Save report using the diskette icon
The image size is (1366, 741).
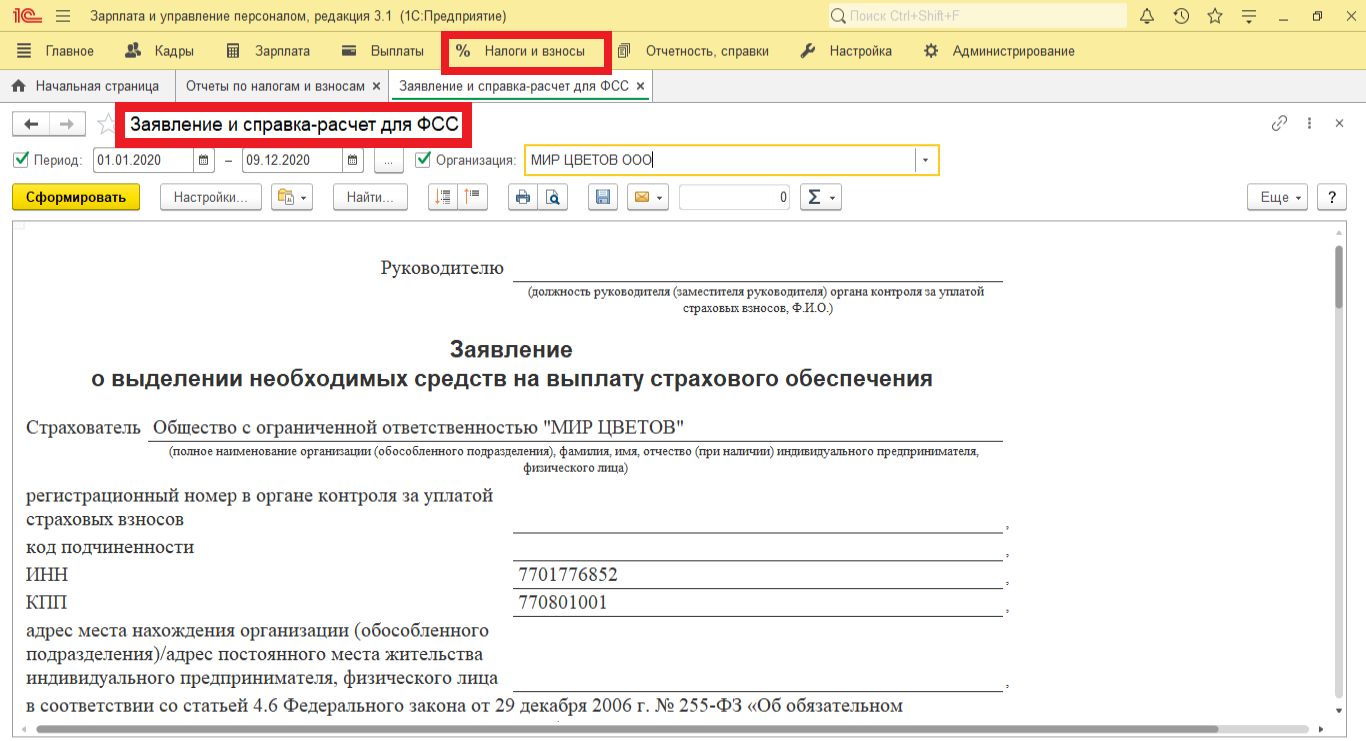[x=603, y=198]
